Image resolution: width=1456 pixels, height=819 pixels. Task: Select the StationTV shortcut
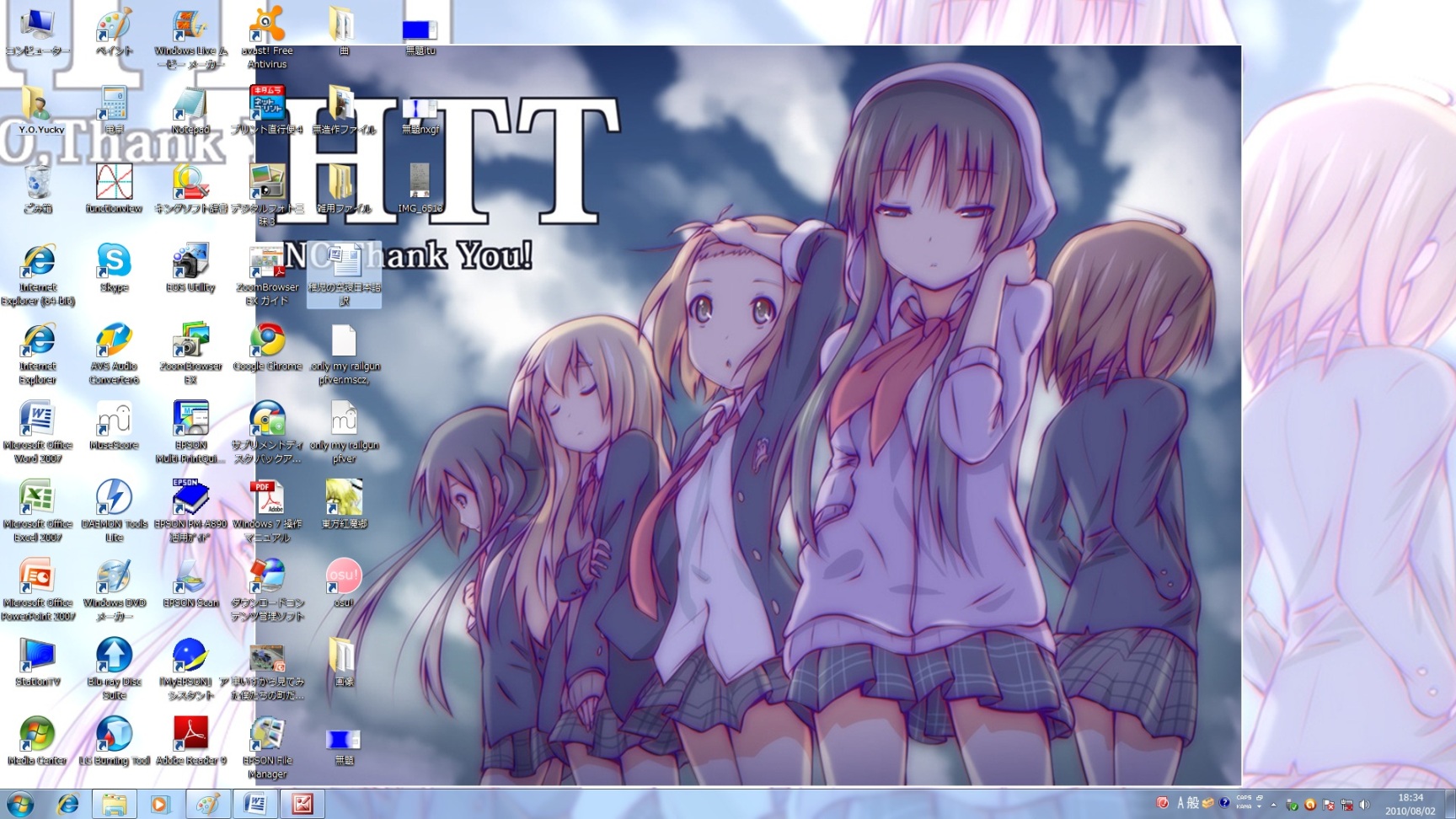(x=38, y=662)
